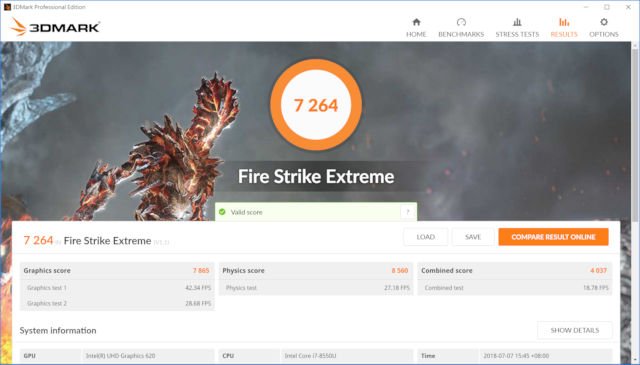
Task: Click the green Valid score checkmark
Action: 222,212
